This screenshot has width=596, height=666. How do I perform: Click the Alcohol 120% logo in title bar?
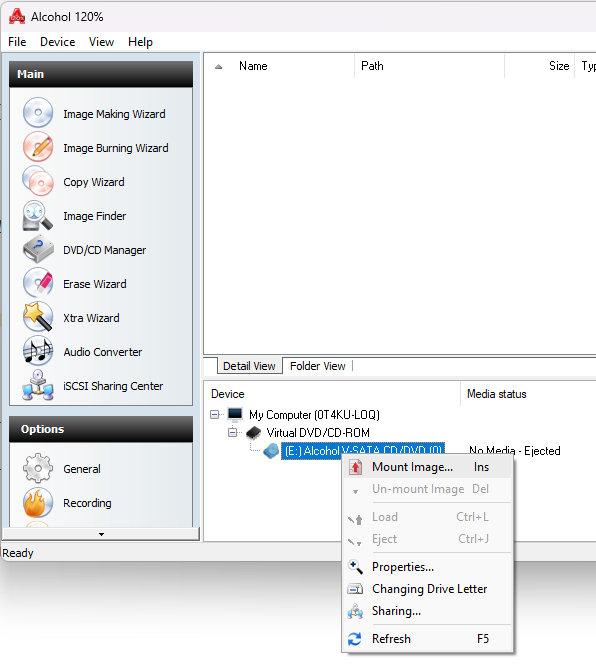tap(17, 17)
